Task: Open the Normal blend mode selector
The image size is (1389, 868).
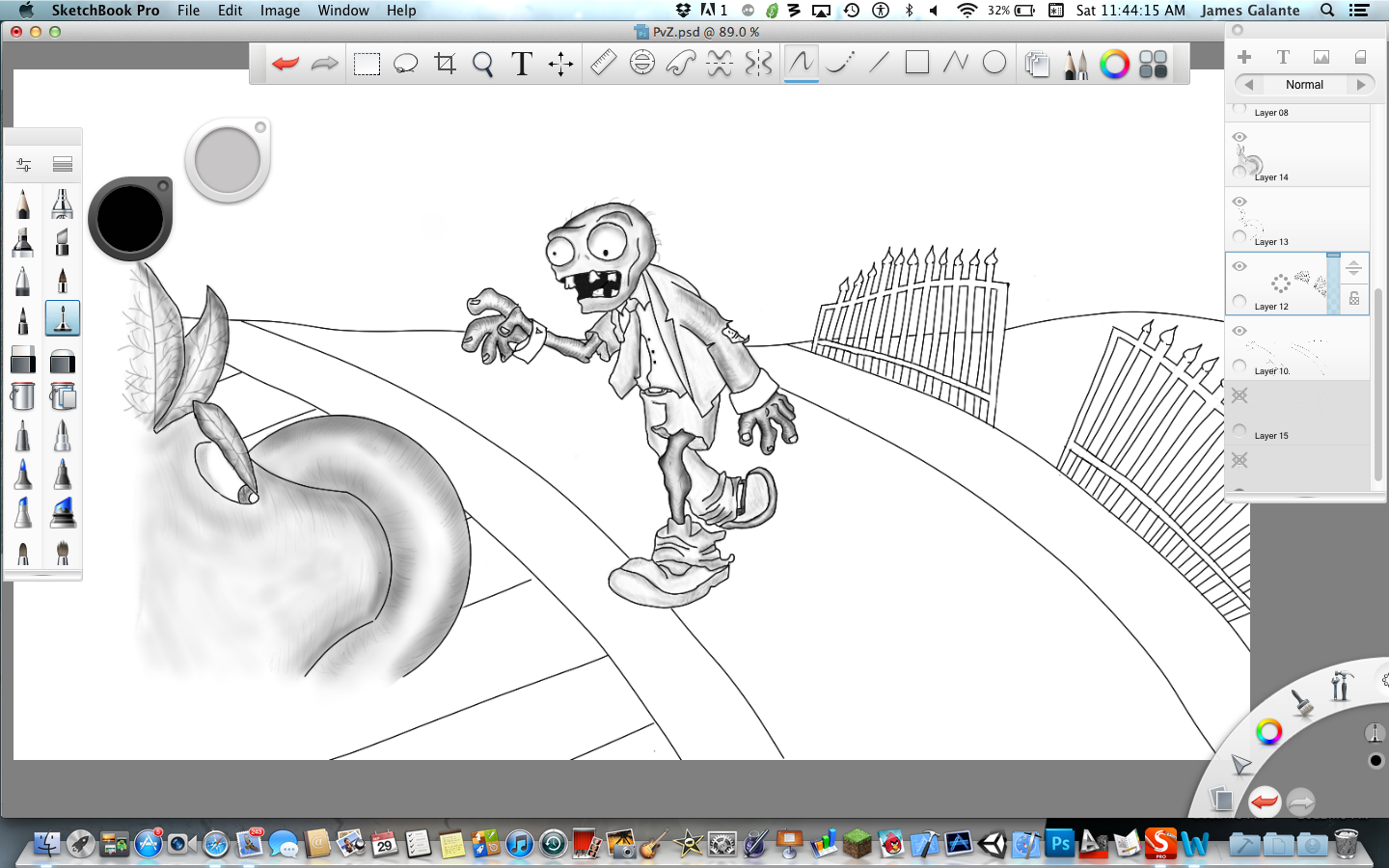Action: tap(1305, 85)
